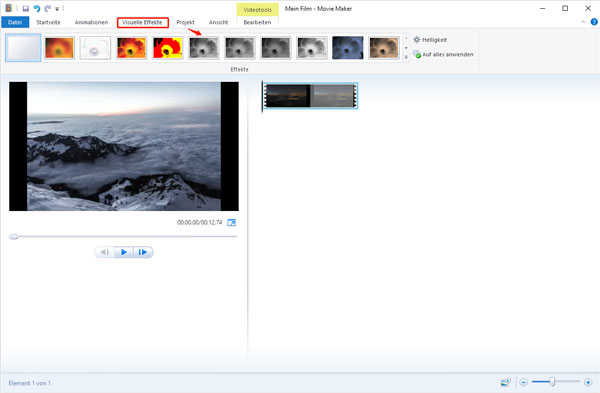Apply the red and yellow threshold effect

pyautogui.click(x=167, y=48)
